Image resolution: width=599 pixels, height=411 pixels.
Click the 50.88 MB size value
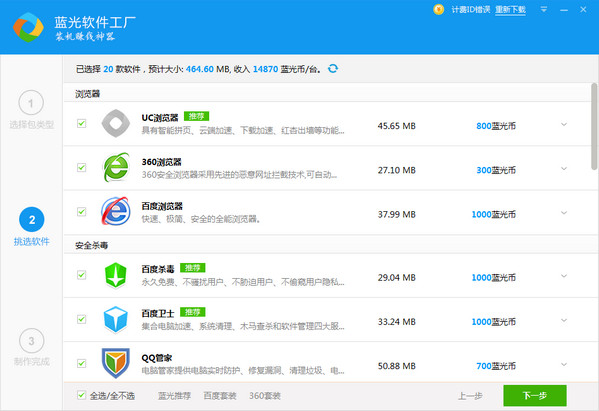[x=397, y=366]
